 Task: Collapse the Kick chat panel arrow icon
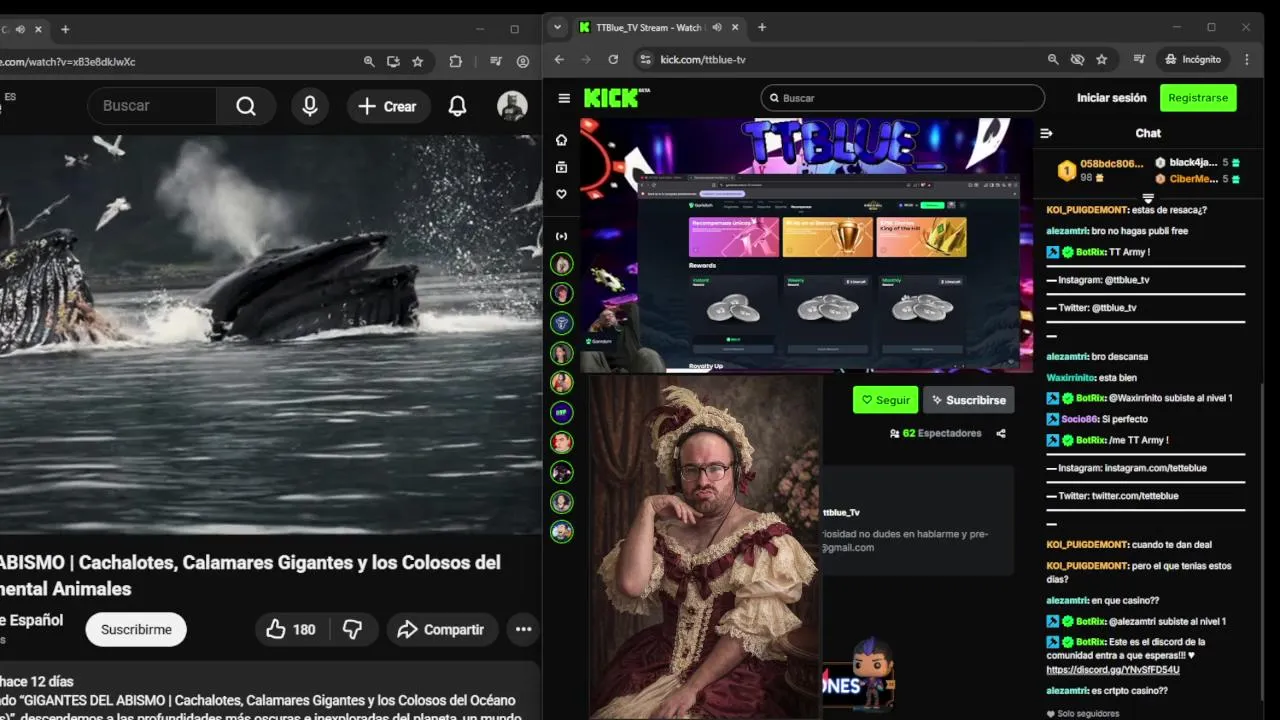coord(1047,133)
